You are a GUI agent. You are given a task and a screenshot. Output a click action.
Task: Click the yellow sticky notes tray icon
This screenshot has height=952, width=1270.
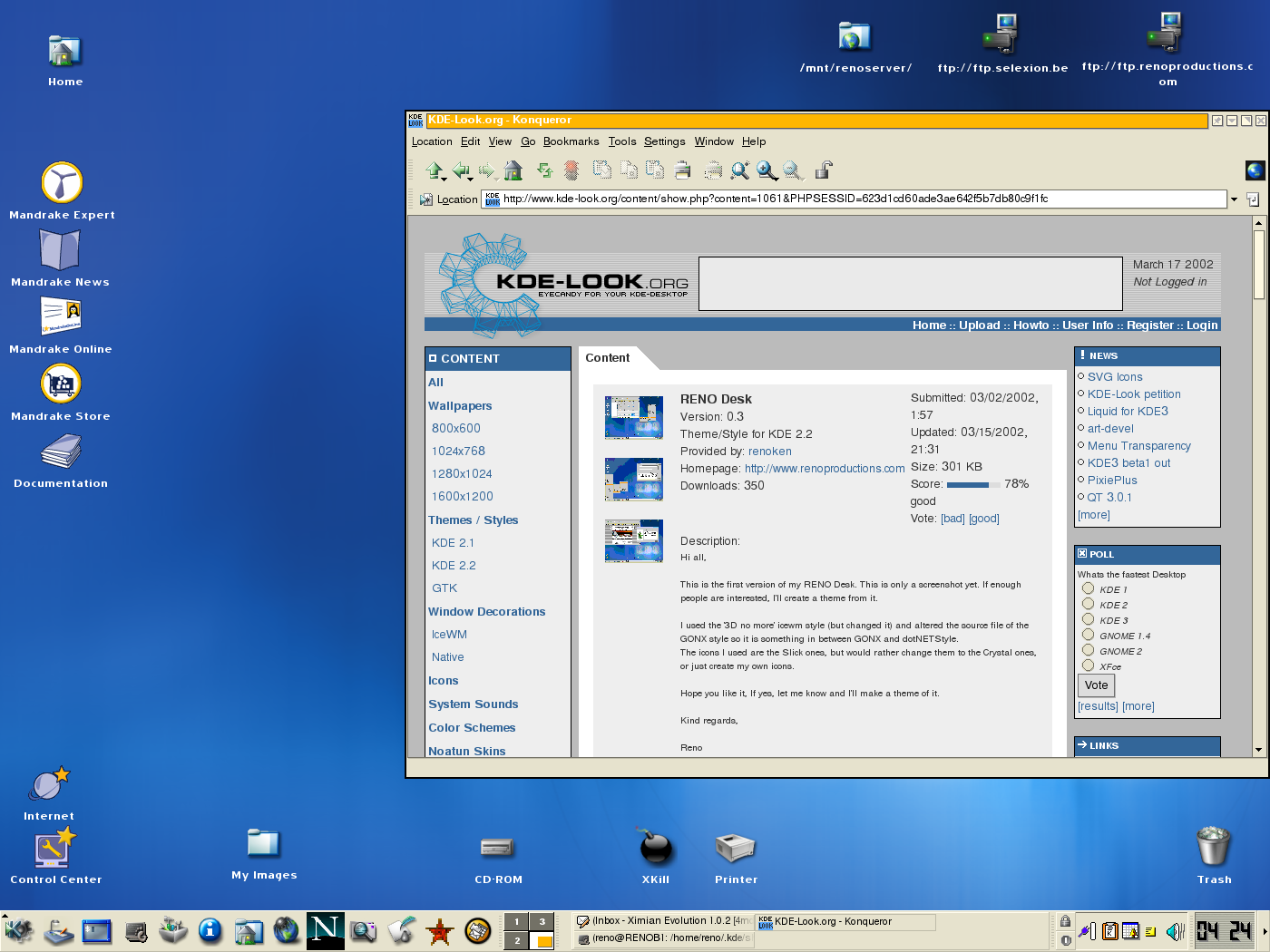click(1150, 931)
